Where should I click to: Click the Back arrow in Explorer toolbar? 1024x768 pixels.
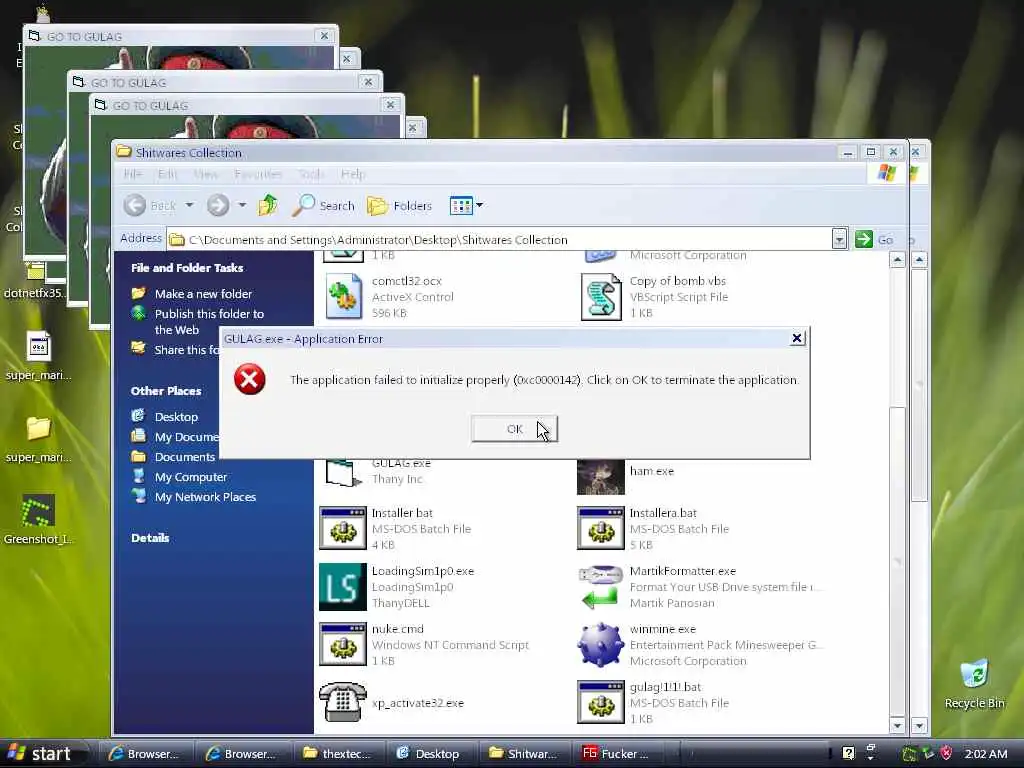click(x=135, y=205)
